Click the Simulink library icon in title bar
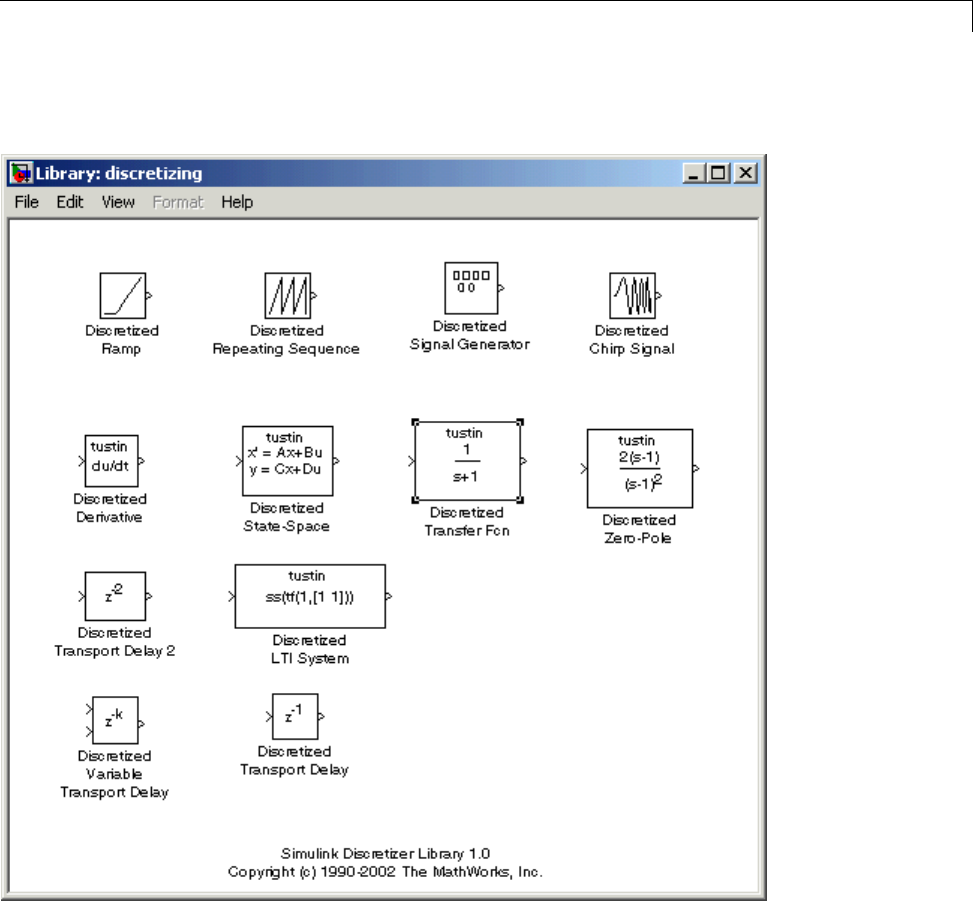 [21, 173]
